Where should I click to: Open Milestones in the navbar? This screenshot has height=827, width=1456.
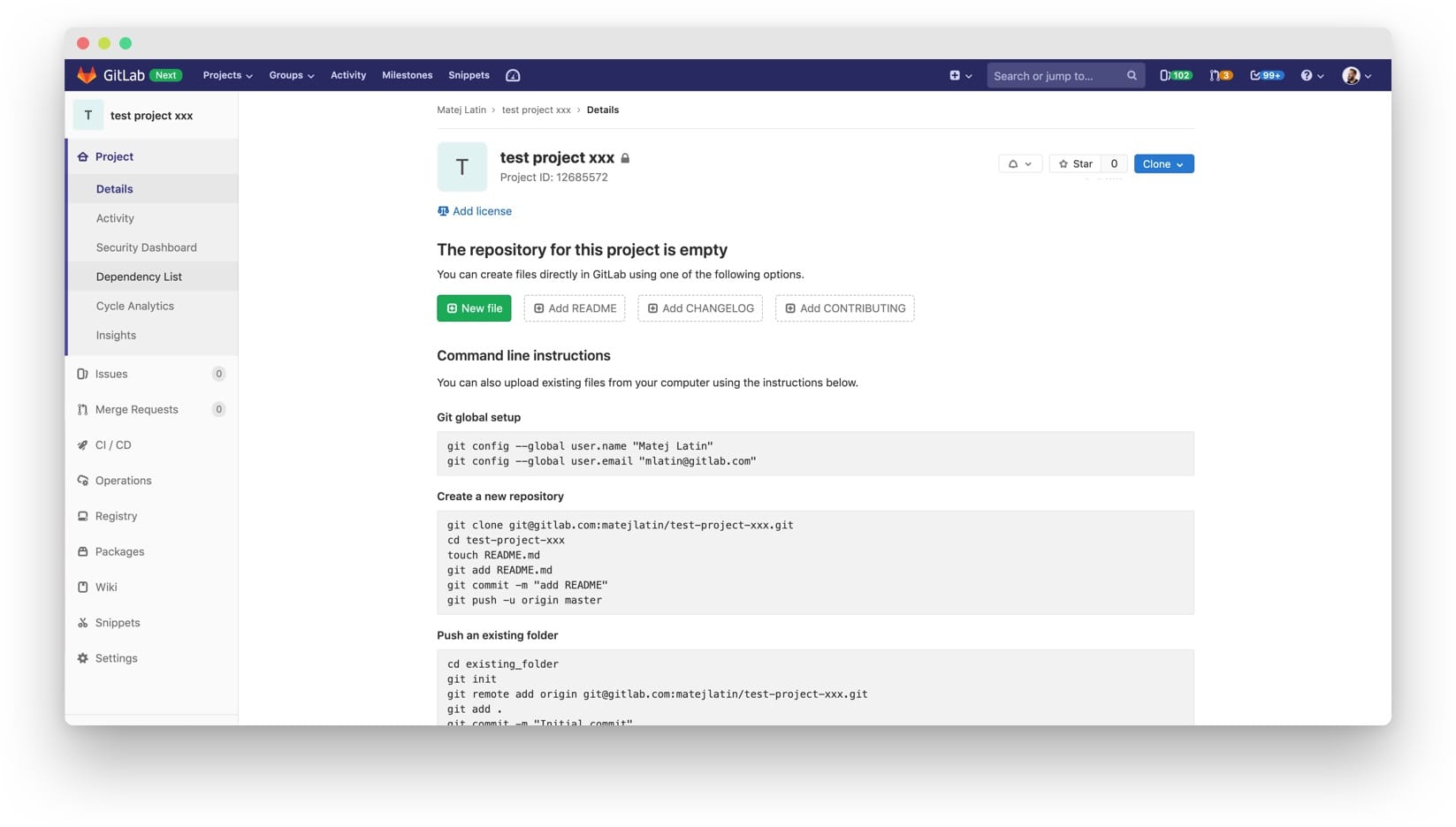408,75
